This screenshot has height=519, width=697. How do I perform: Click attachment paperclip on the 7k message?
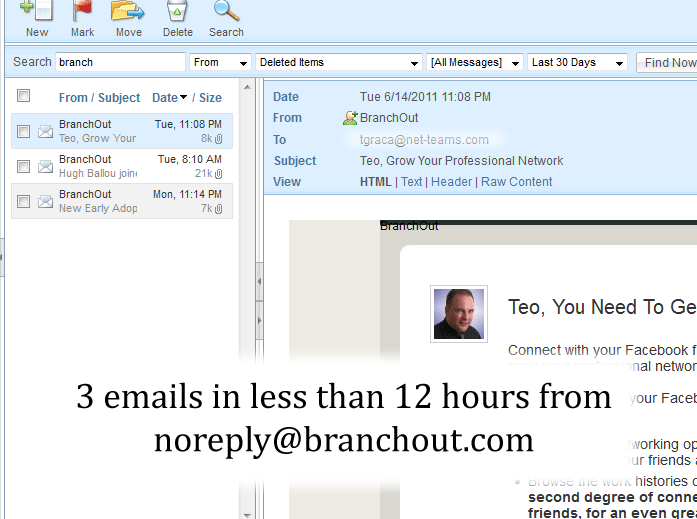218,208
